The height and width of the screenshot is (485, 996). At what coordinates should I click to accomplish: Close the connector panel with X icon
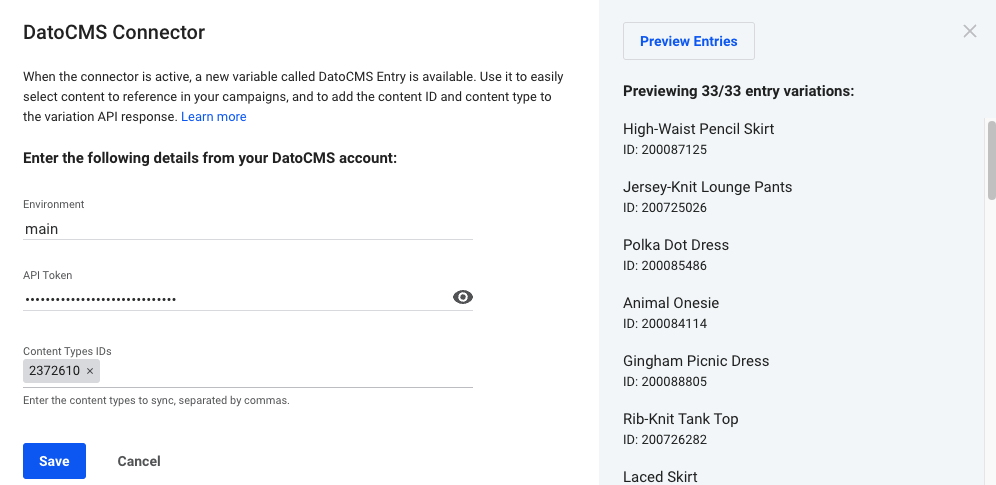click(969, 31)
